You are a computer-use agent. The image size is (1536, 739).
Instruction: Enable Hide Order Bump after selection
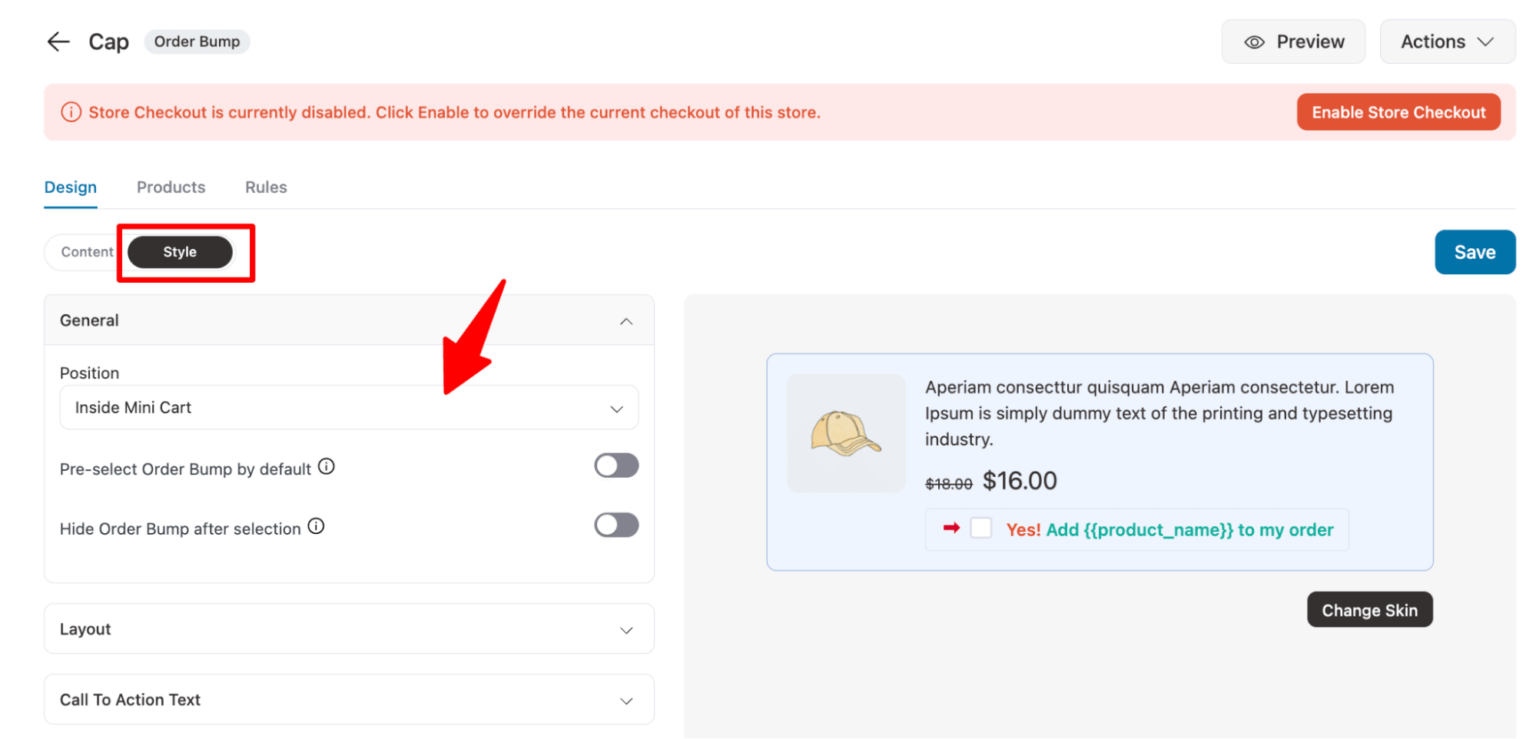[616, 525]
